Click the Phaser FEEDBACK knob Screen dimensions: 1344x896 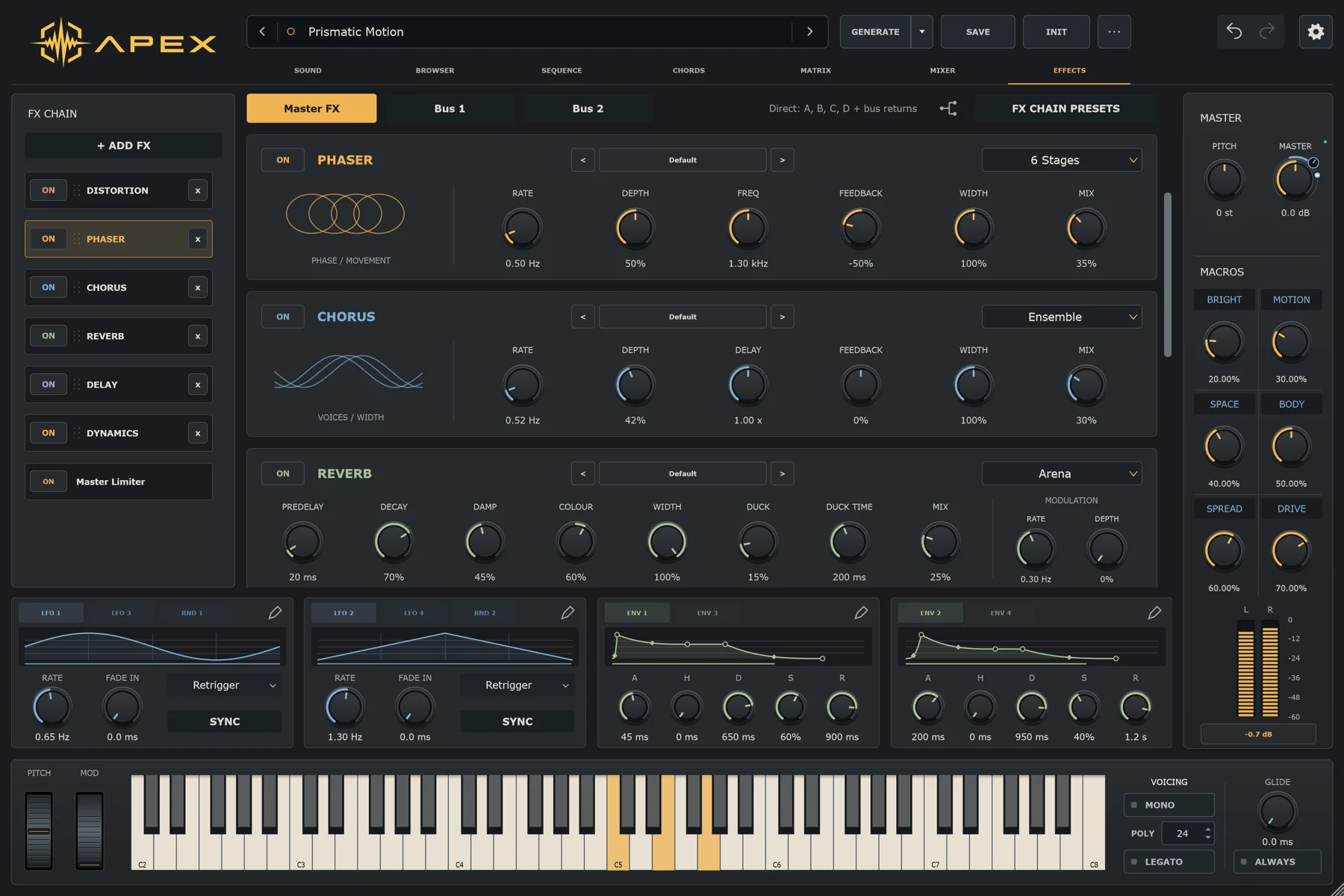(860, 228)
